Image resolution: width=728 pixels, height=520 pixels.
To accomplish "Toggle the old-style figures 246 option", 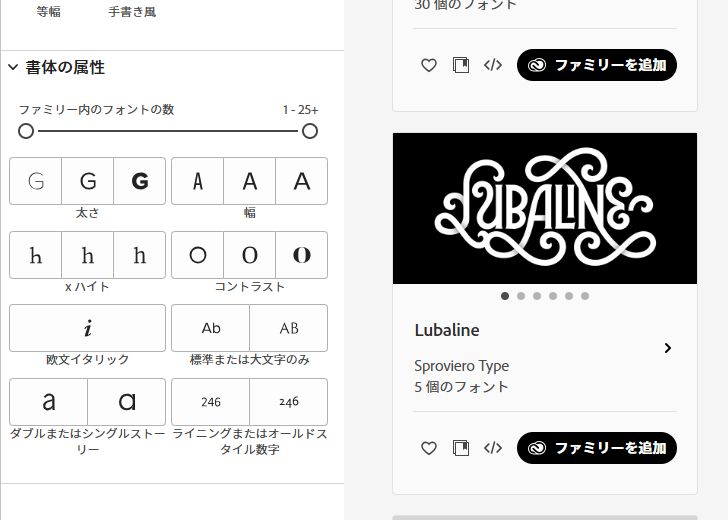I will (288, 402).
